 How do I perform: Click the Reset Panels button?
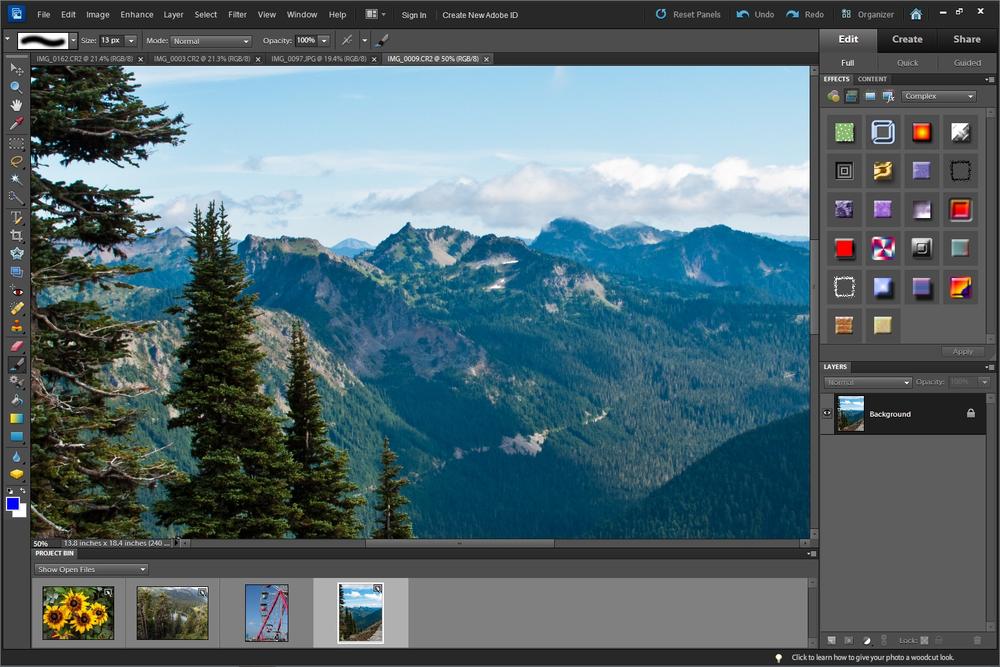tap(688, 15)
